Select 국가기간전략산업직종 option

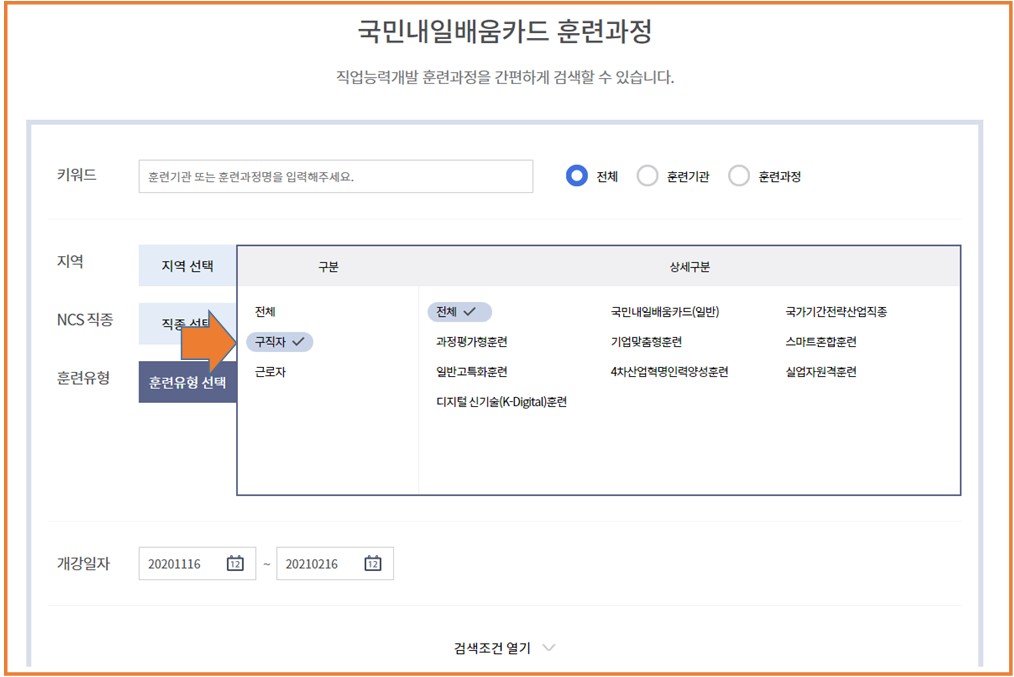(836, 312)
